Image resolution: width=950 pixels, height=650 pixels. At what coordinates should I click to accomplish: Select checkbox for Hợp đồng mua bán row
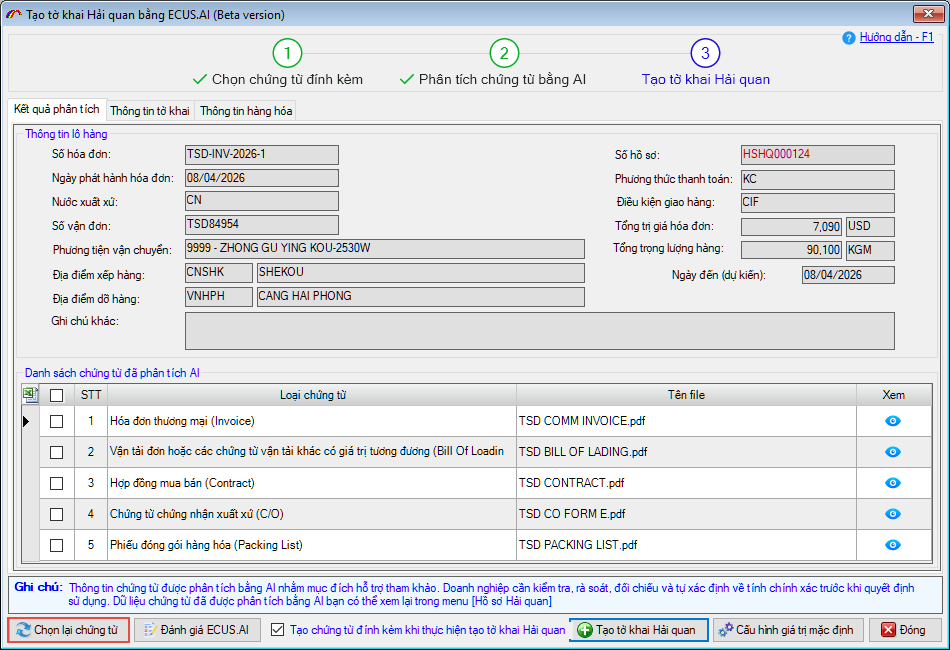[x=57, y=483]
